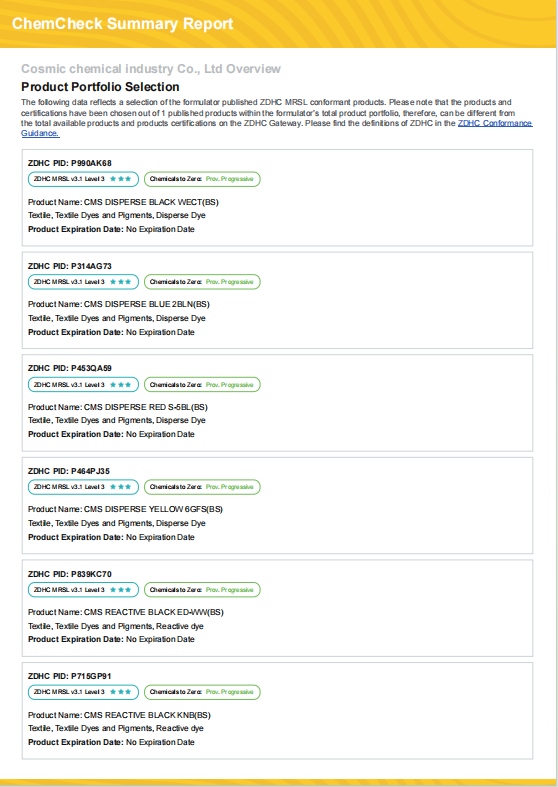Select the ZDHC MRSL v3.1 Level 3 badge for P453QA59

pos(83,385)
